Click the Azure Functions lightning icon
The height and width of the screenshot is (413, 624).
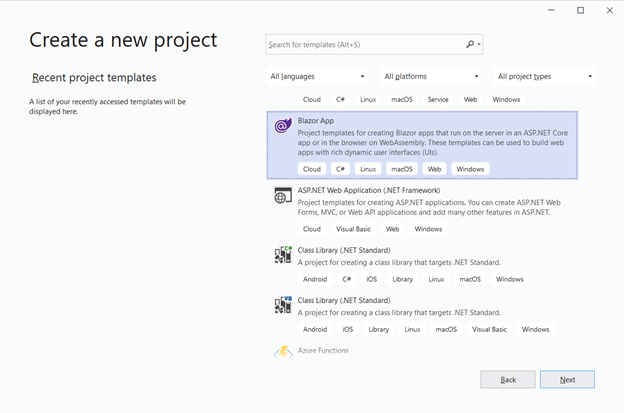282,351
